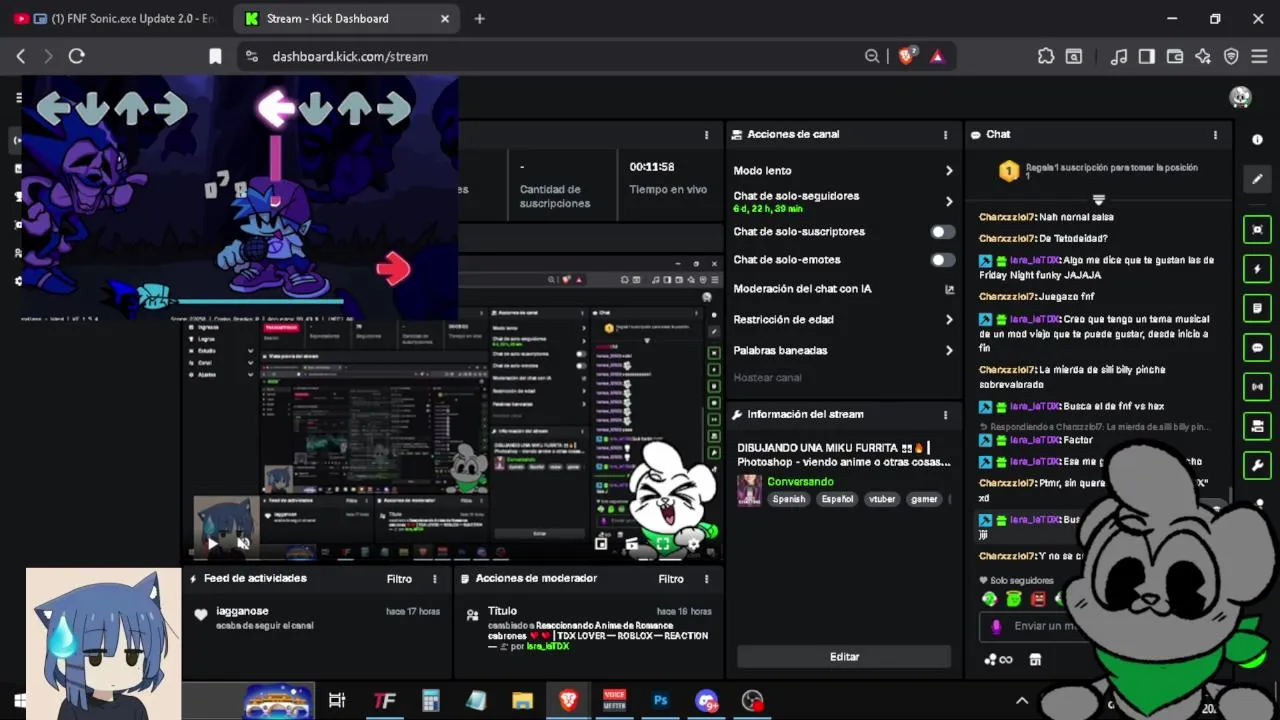Open Chat panel three-dot menu

(x=1215, y=134)
